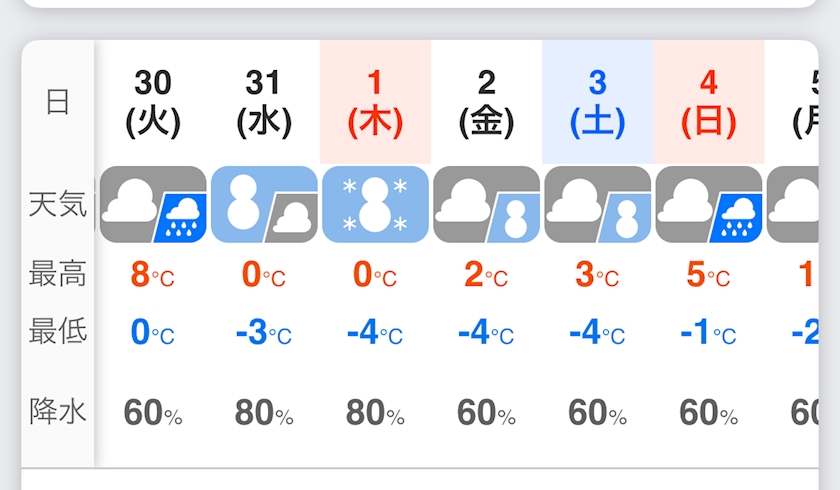Click the 天気 row label
The height and width of the screenshot is (490, 840).
click(58, 205)
